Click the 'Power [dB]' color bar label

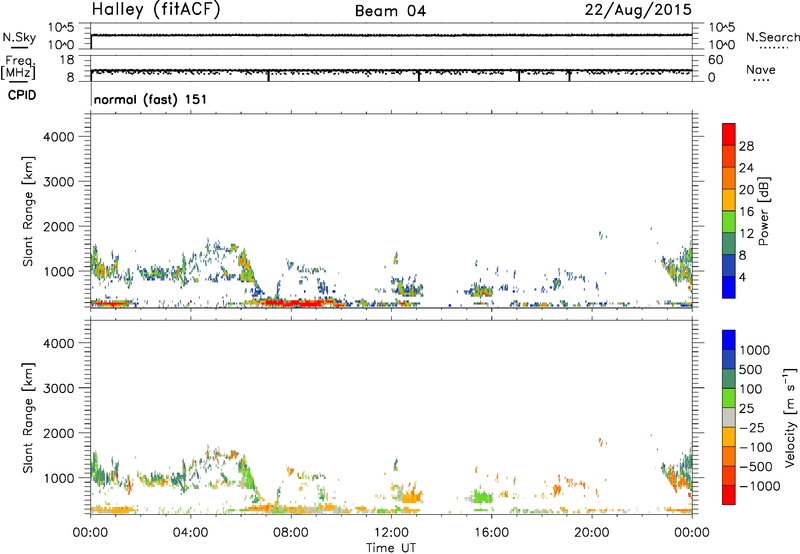pyautogui.click(x=763, y=211)
